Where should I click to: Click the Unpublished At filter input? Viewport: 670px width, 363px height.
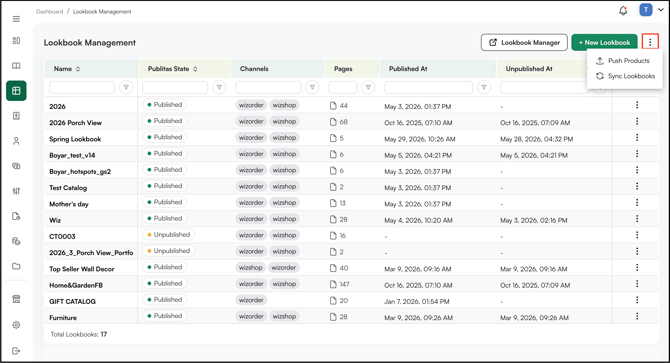pyautogui.click(x=544, y=87)
